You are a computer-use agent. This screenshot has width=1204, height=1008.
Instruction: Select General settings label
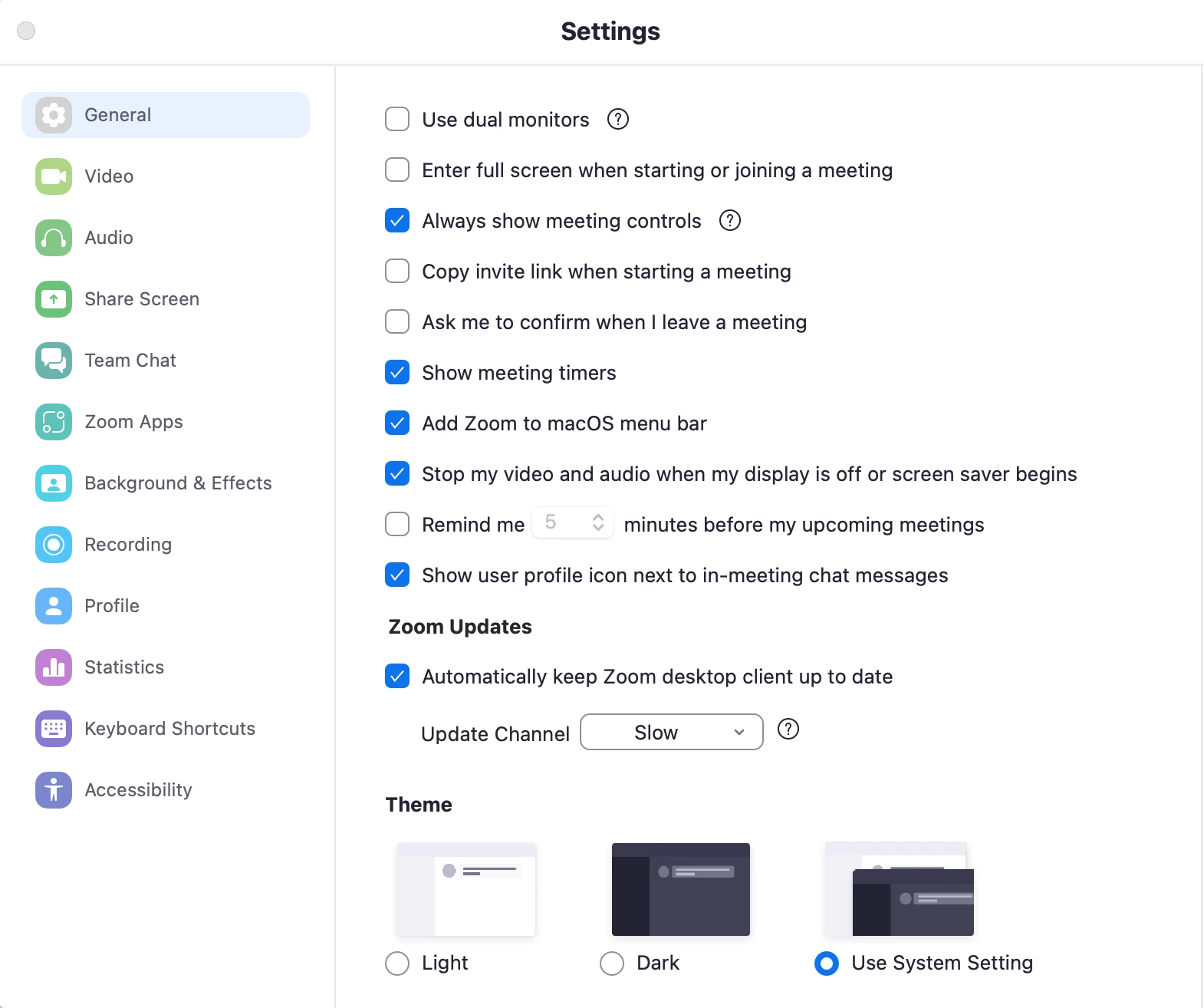[x=117, y=115]
